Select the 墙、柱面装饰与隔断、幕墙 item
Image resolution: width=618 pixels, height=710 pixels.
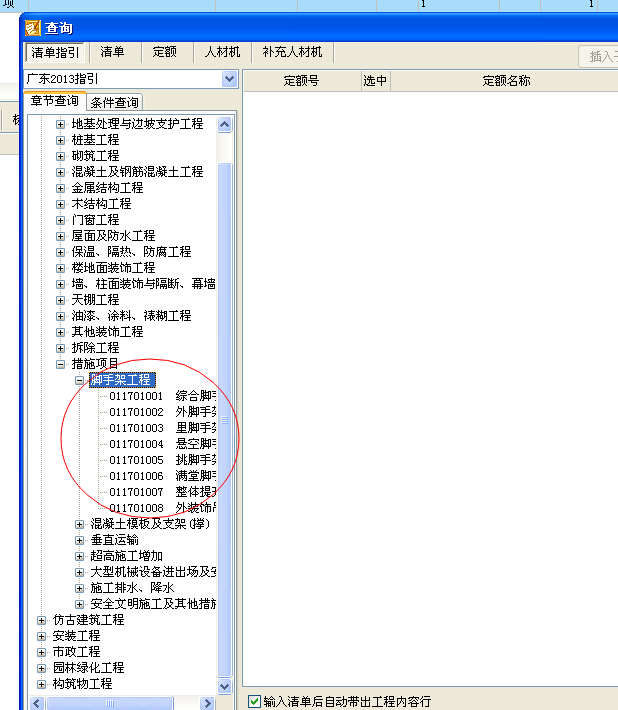(x=144, y=284)
